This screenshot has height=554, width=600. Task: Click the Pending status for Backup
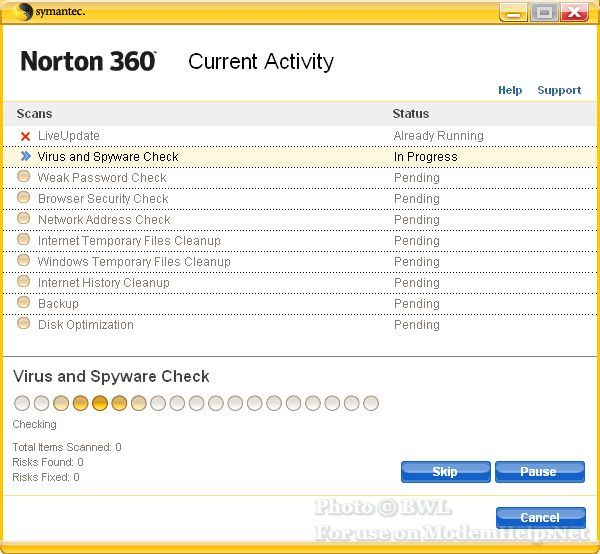[x=417, y=304]
